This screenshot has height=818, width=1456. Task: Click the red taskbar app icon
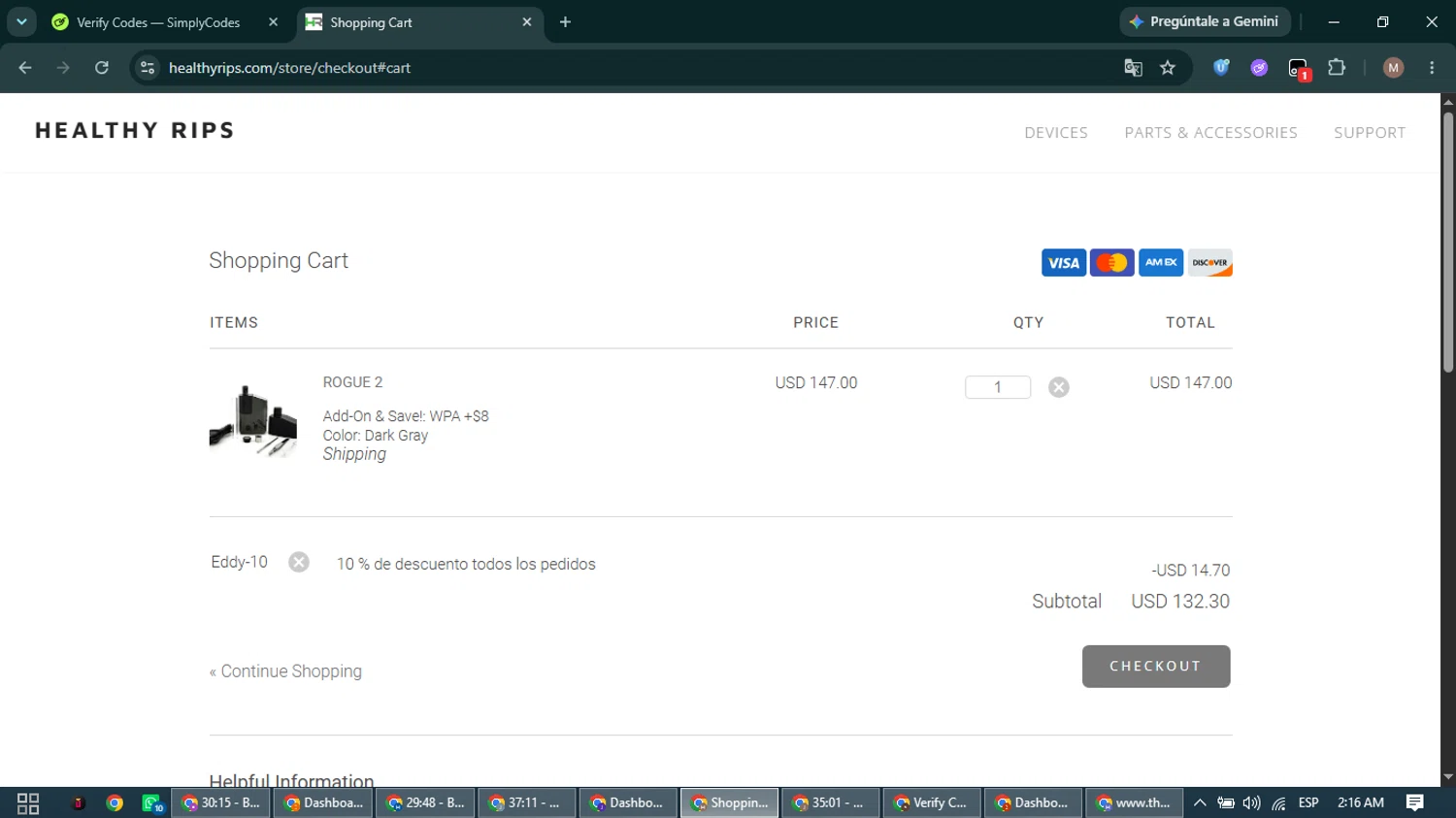[x=79, y=803]
